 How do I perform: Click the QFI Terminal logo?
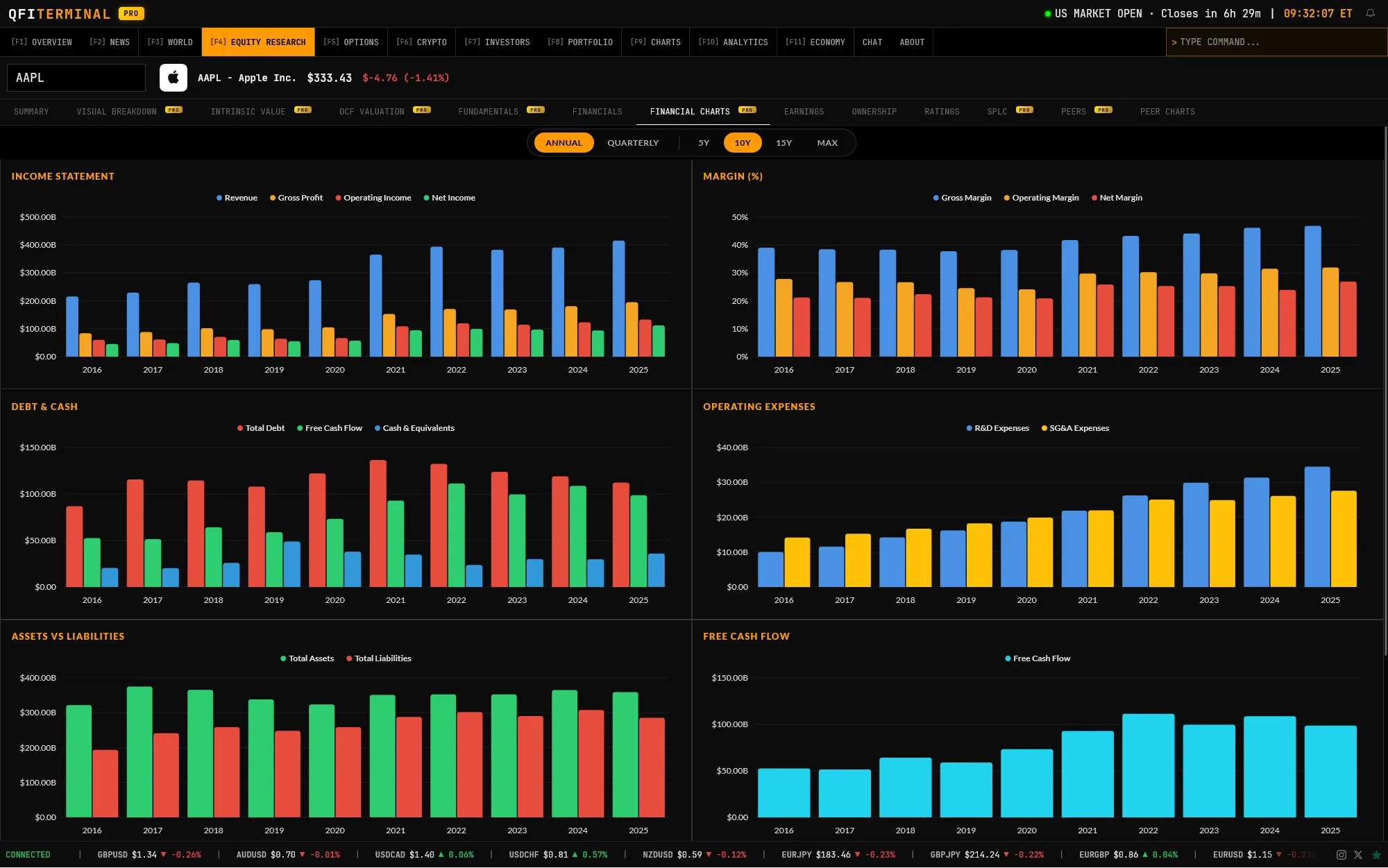[59, 14]
